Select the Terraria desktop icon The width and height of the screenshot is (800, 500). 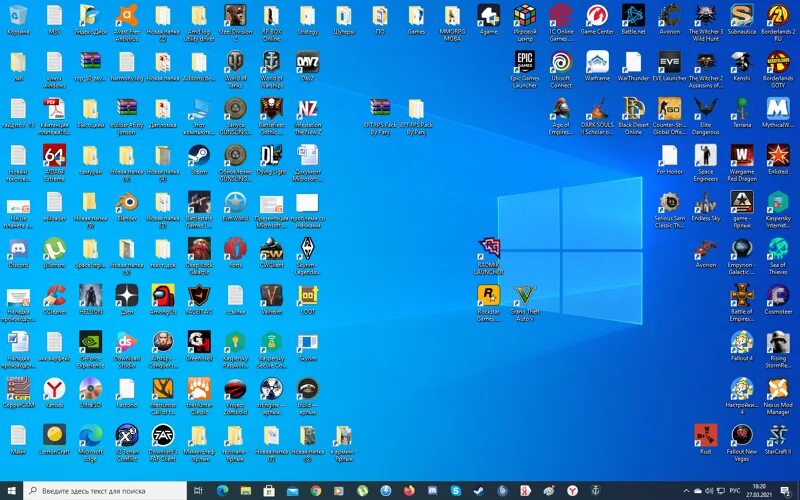(742, 109)
